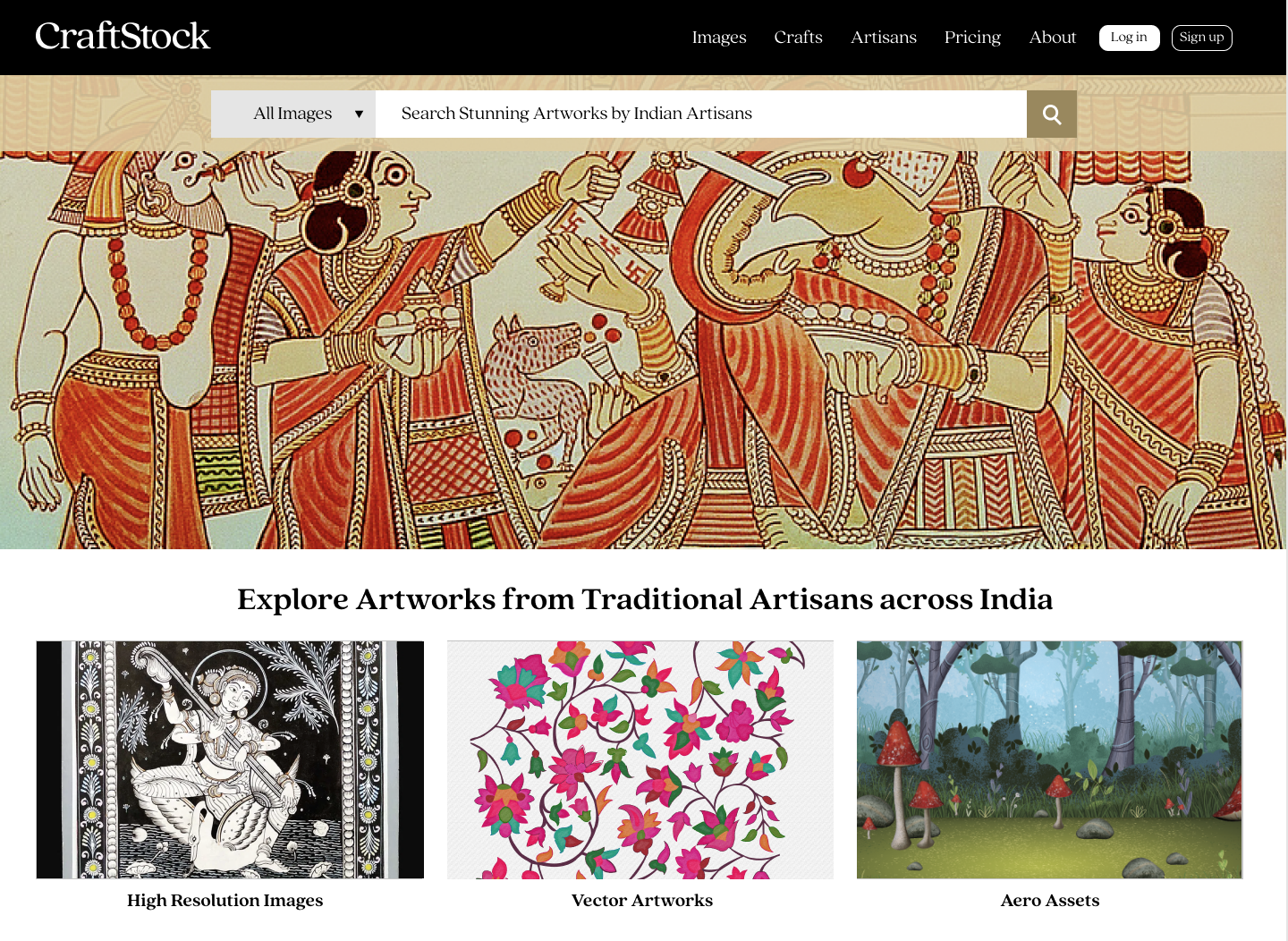Click the Log in button
1288x941 pixels.
click(x=1129, y=38)
